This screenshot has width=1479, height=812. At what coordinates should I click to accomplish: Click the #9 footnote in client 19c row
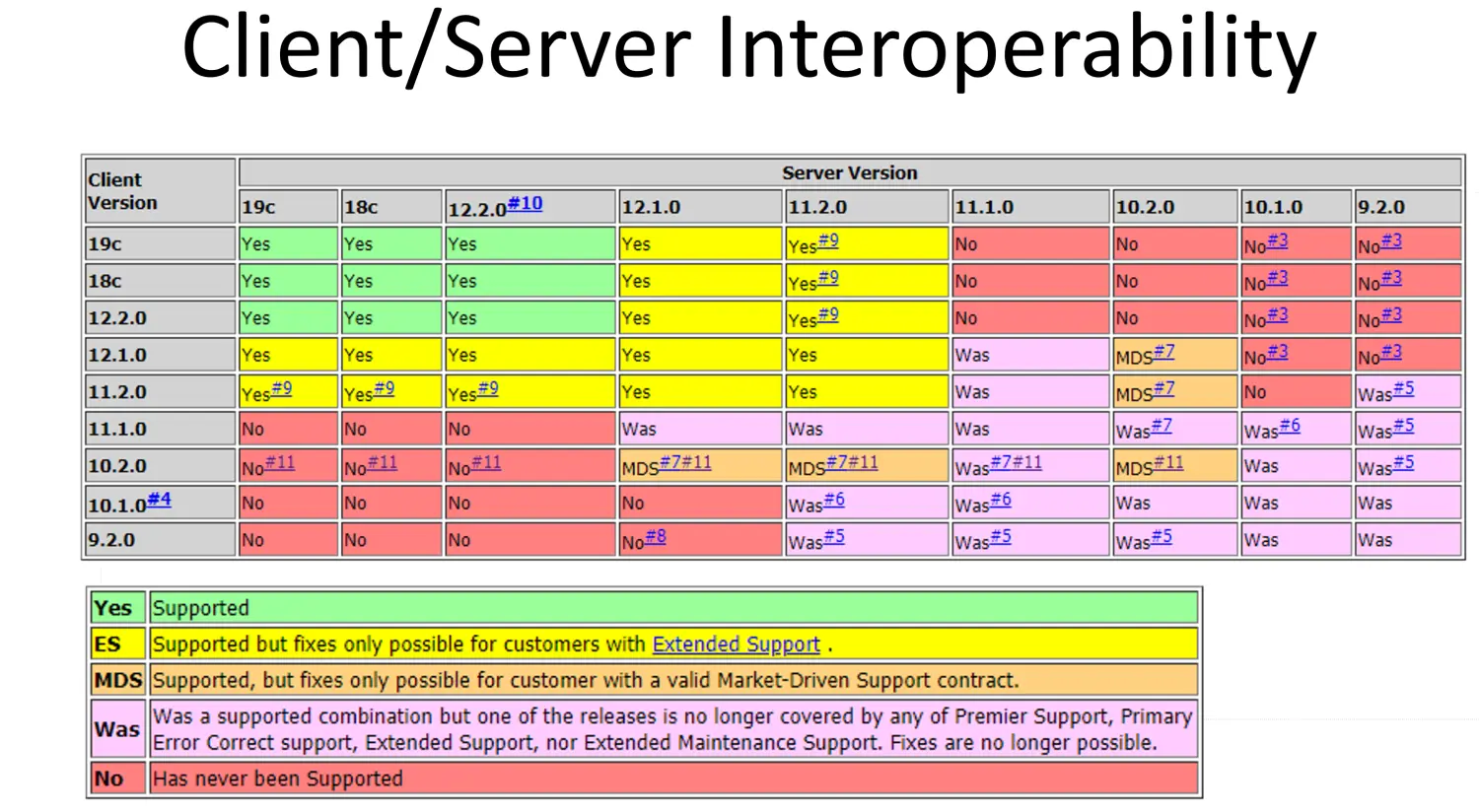pos(828,240)
